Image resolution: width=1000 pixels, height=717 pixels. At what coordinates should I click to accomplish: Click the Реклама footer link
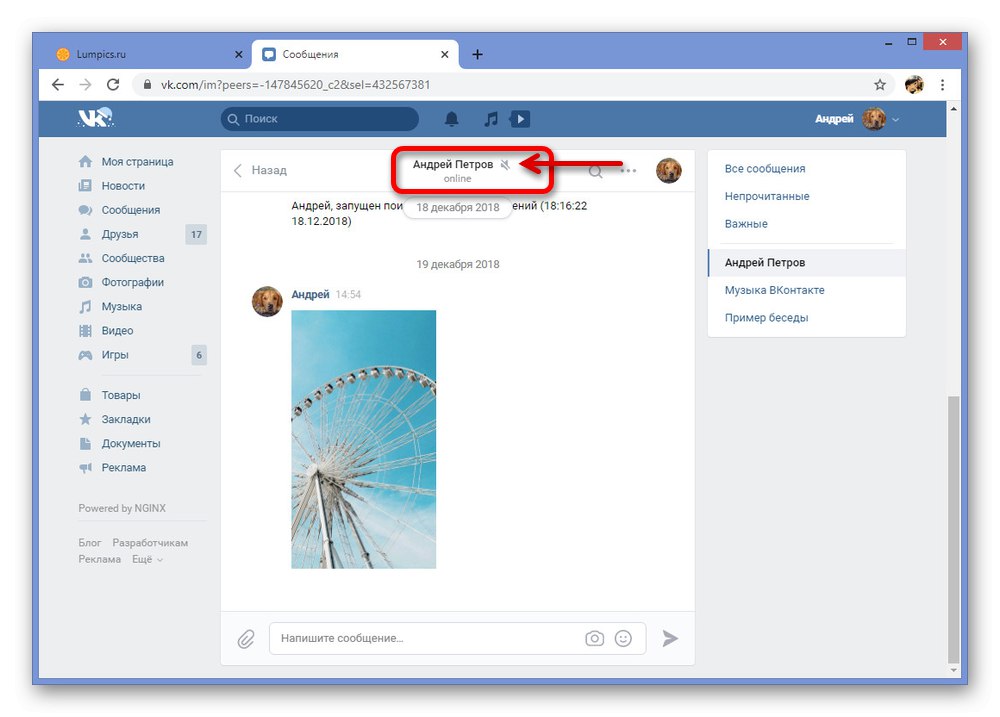point(99,559)
